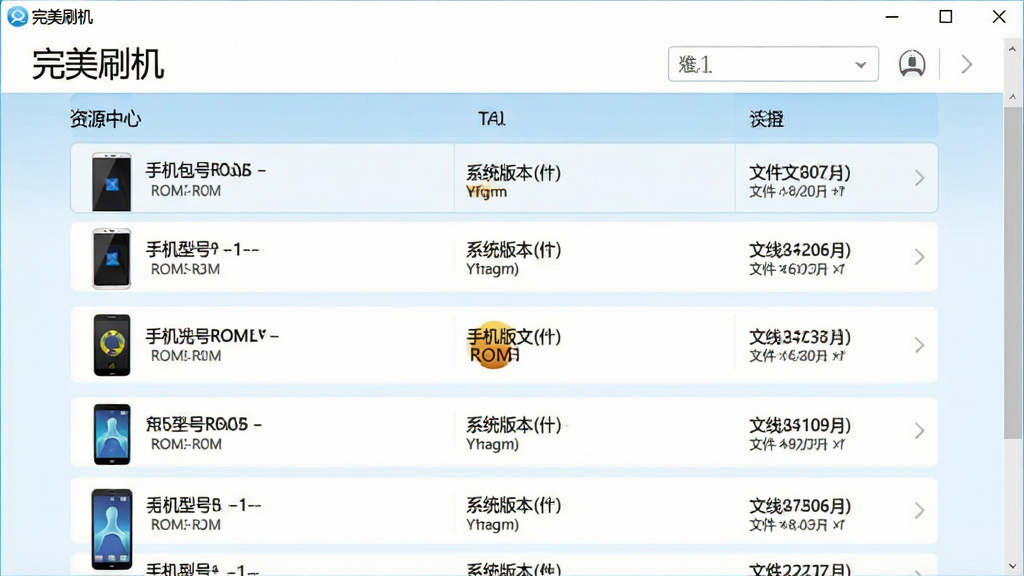
Task: Click scrollbar down arrow at bottom right
Action: click(1013, 566)
